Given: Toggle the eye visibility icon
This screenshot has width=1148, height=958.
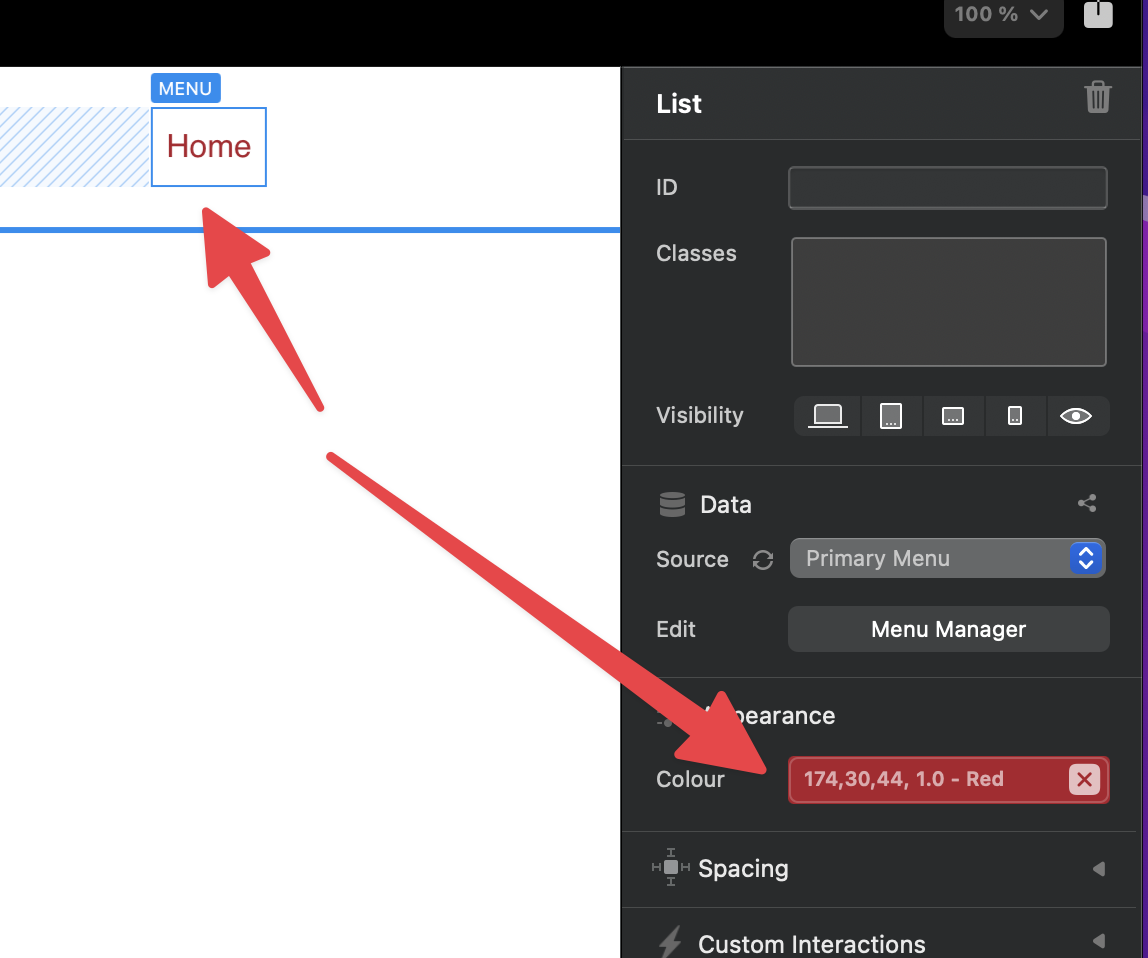Looking at the screenshot, I should coord(1076,416).
